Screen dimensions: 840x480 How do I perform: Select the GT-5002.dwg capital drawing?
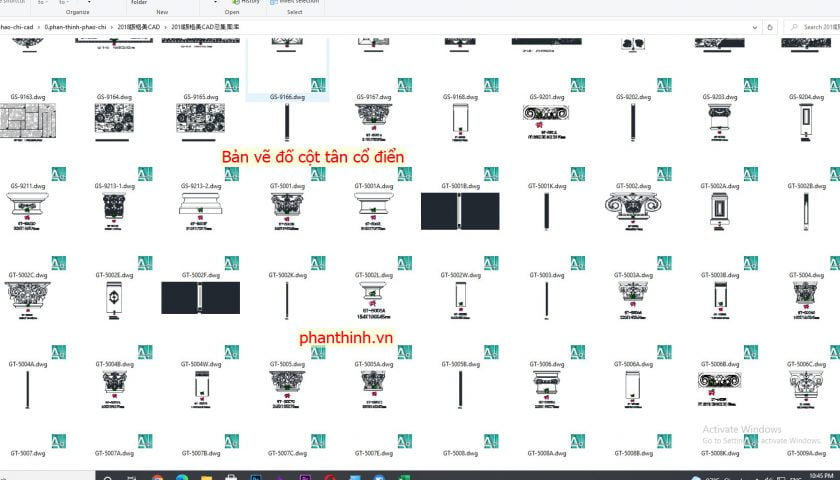[x=632, y=210]
